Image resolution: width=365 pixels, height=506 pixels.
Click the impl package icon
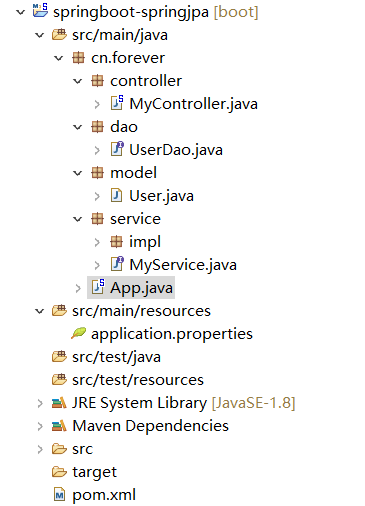(x=116, y=242)
